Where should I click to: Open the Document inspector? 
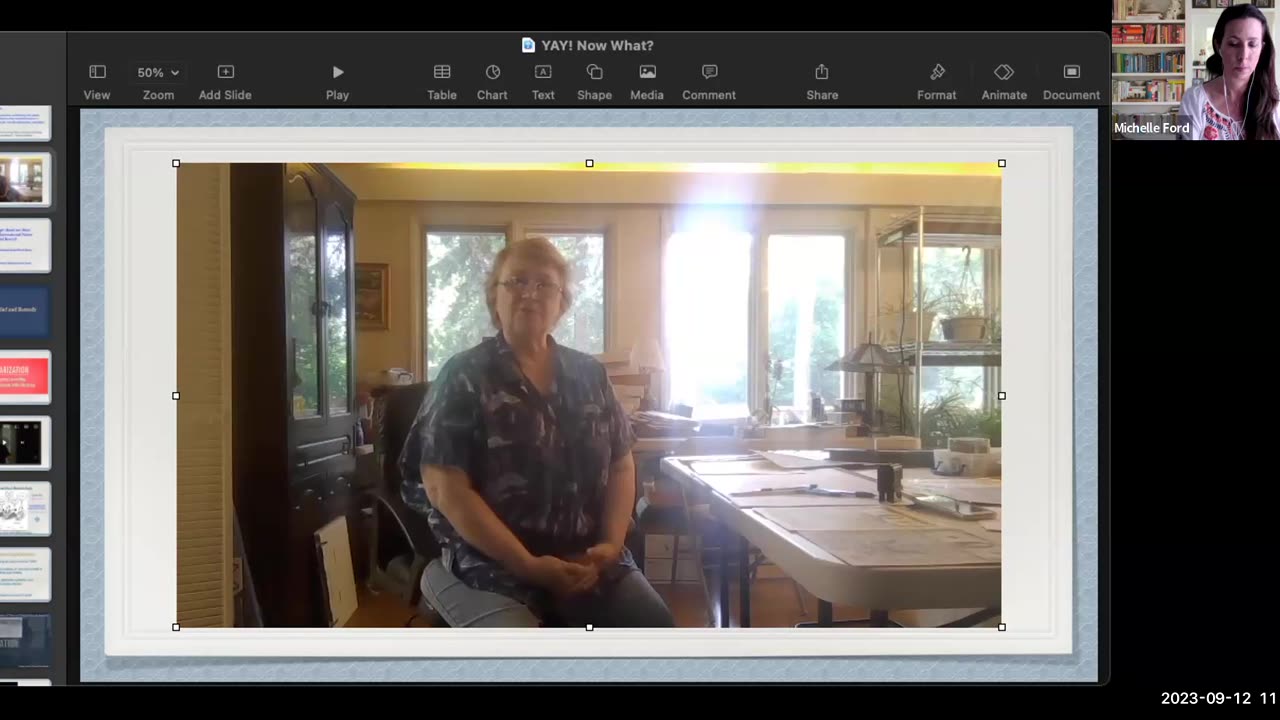1071,82
